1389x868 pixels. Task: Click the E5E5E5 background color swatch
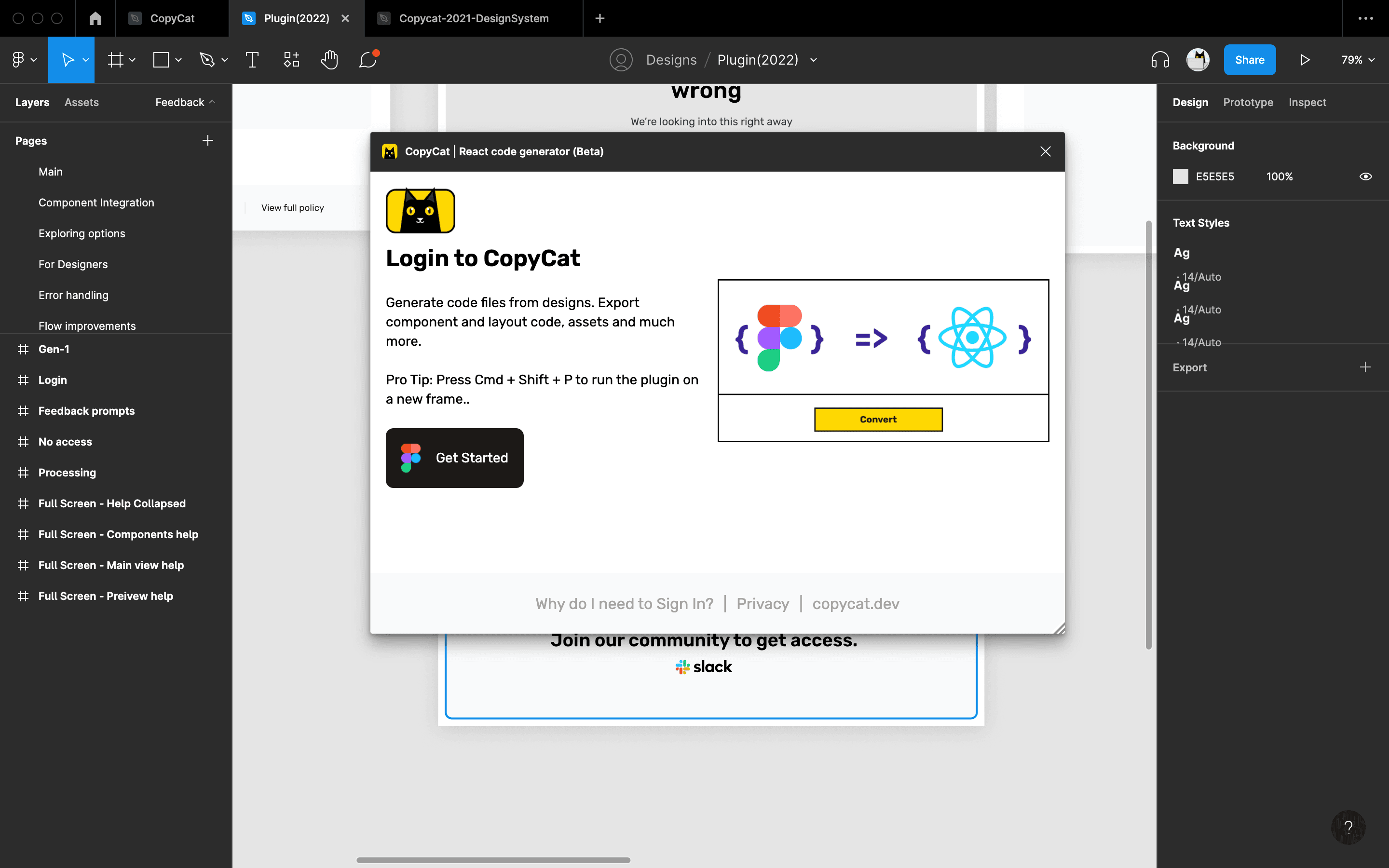pyautogui.click(x=1180, y=176)
